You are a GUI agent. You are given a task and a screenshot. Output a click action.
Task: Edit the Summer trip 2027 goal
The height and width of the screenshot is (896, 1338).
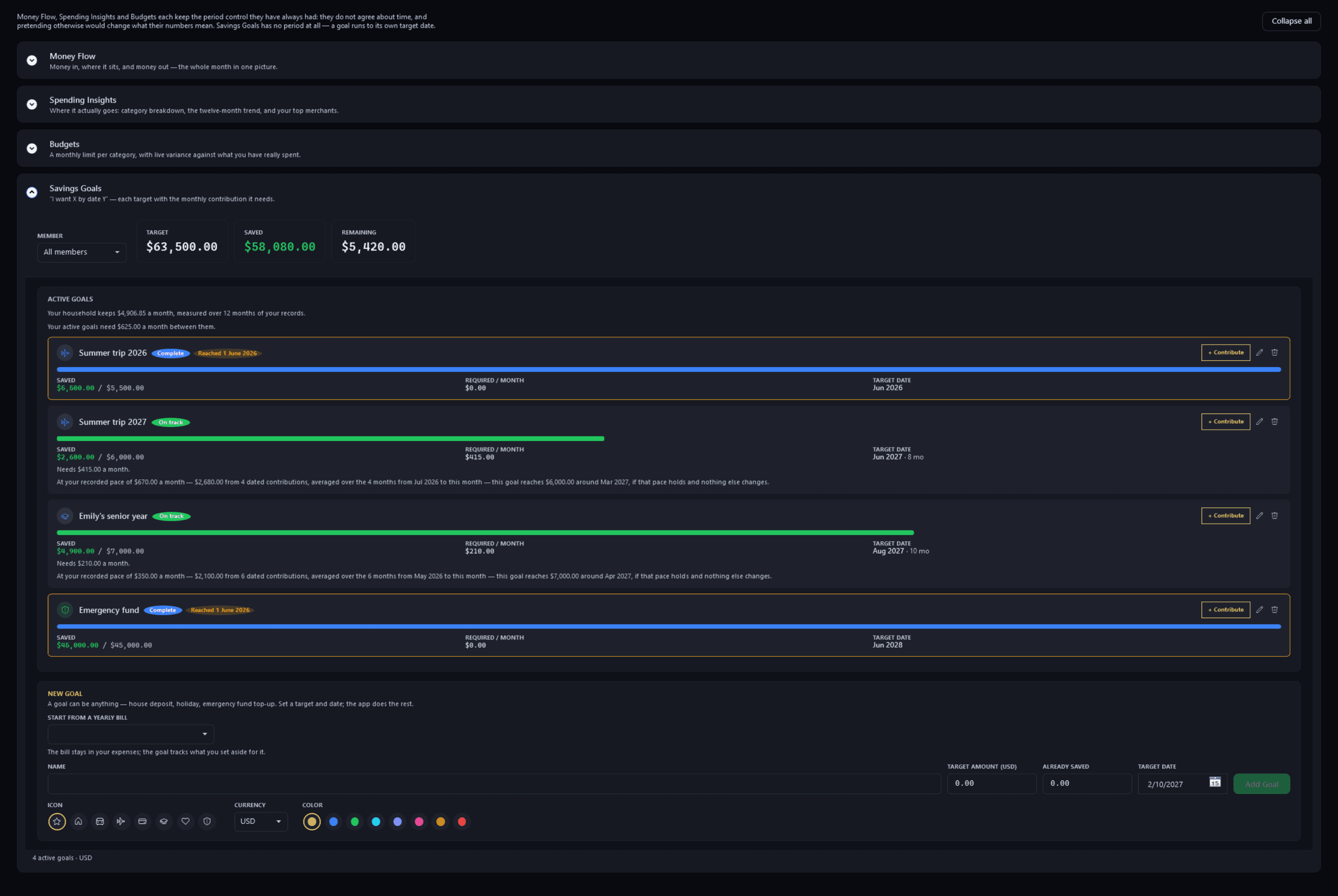click(x=1259, y=422)
